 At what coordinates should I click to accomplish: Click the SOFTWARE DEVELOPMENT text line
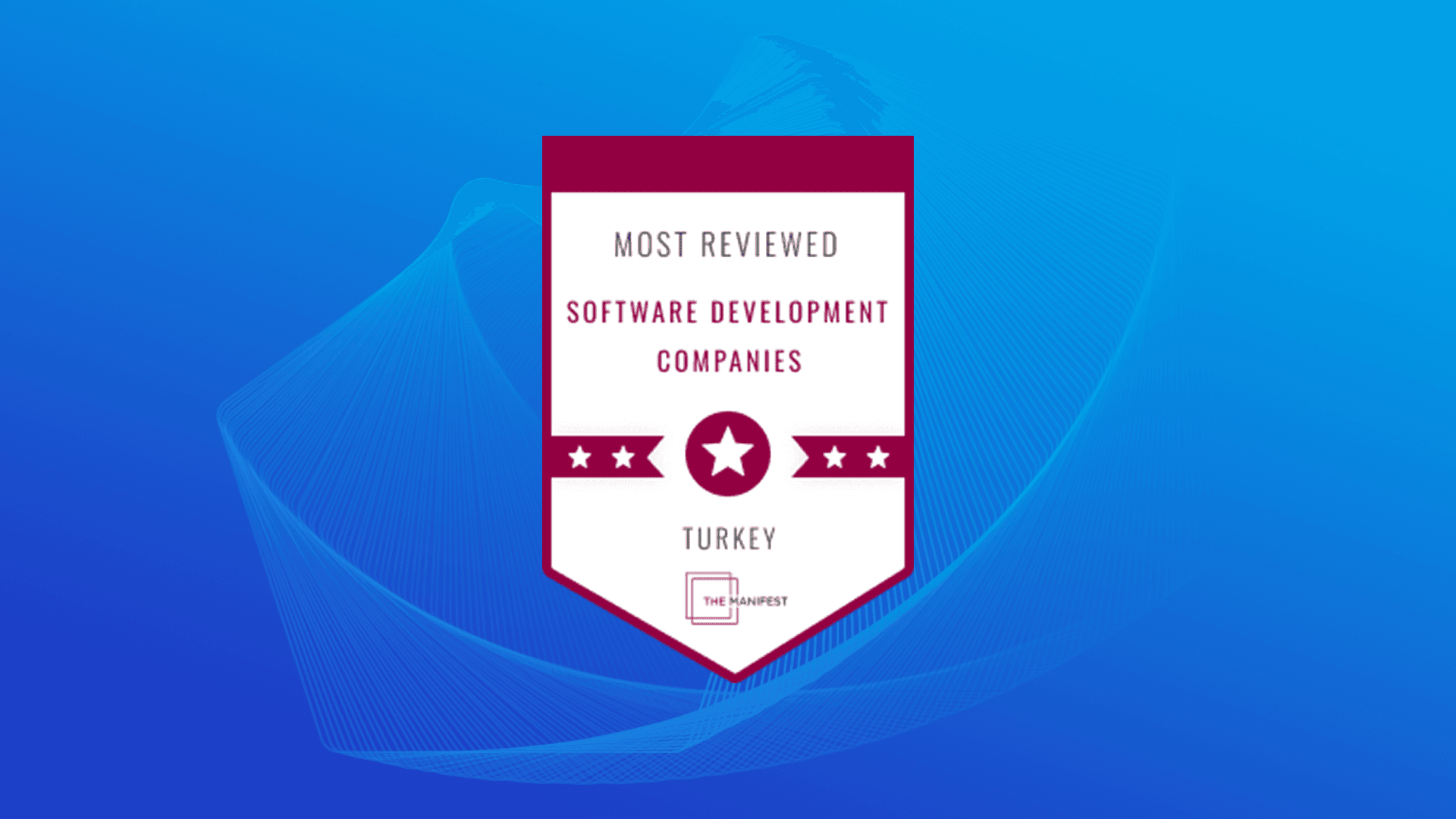726,312
